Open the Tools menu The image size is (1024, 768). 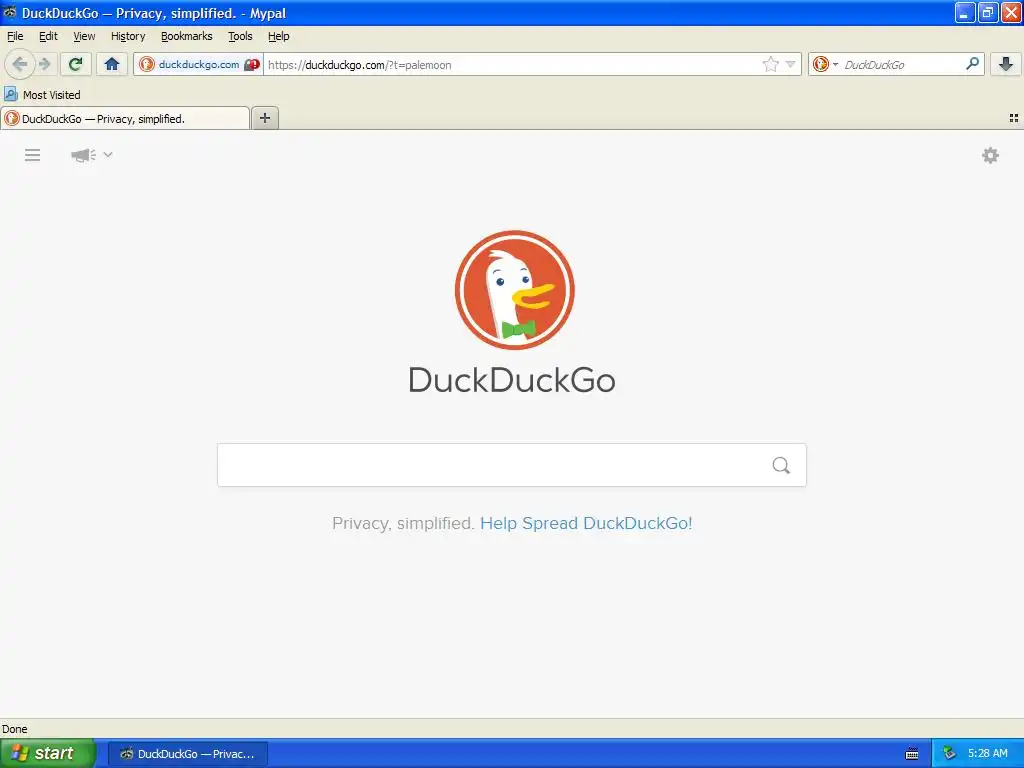[240, 37]
